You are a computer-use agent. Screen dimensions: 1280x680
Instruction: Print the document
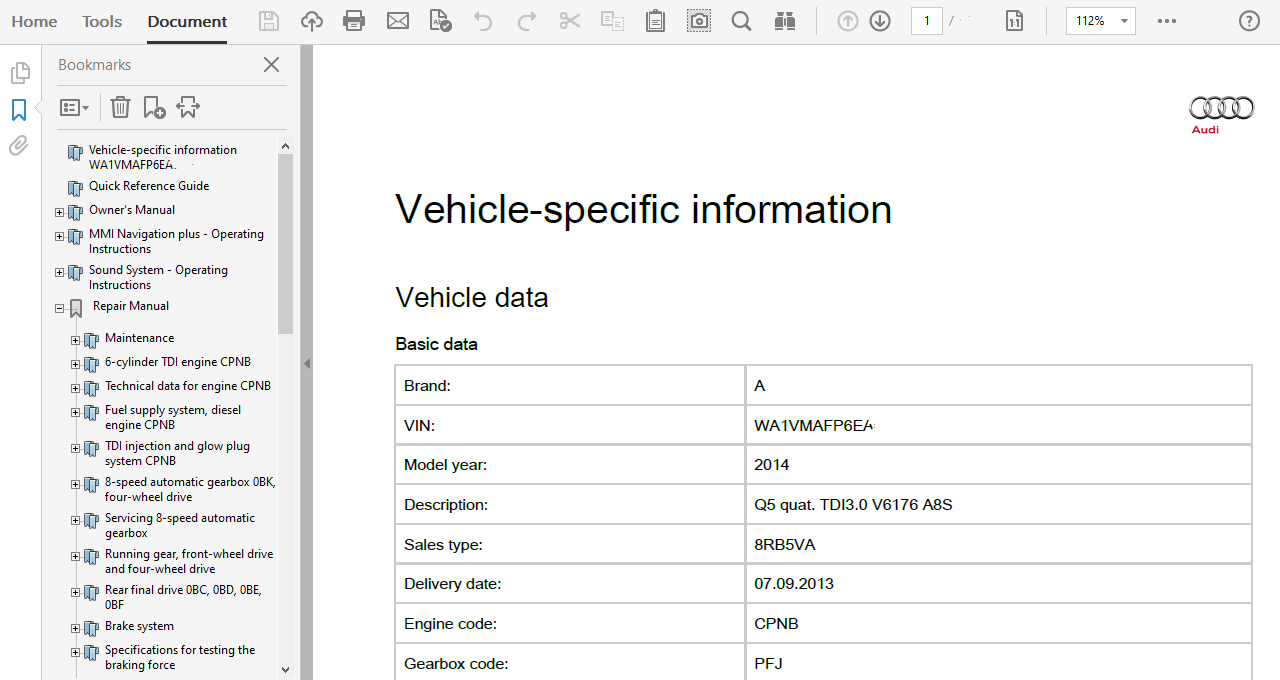[x=354, y=20]
